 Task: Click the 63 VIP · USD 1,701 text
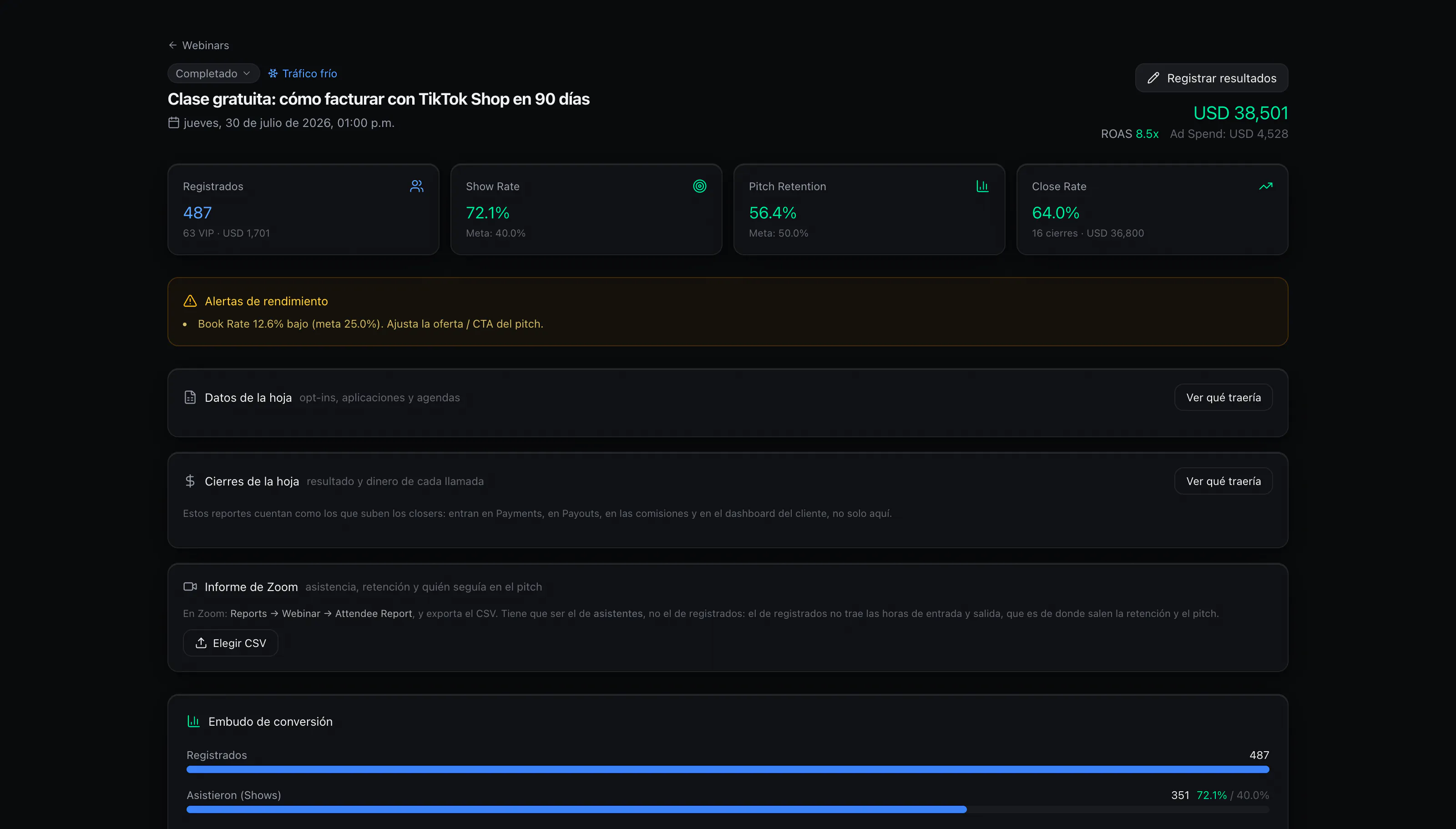tap(227, 233)
